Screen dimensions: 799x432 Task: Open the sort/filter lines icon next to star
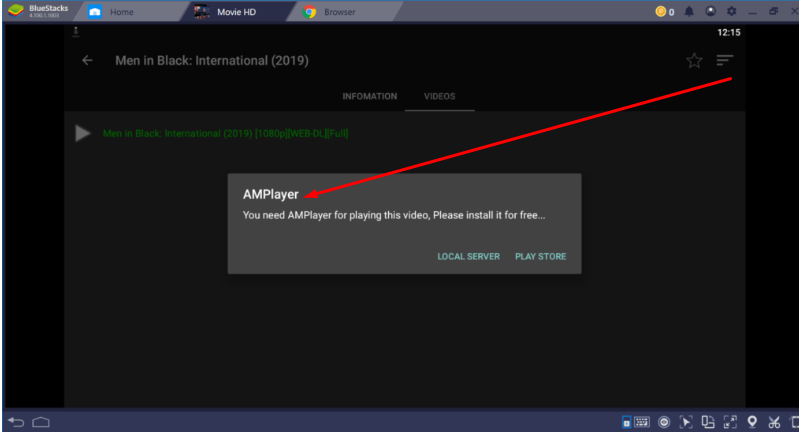pos(724,61)
